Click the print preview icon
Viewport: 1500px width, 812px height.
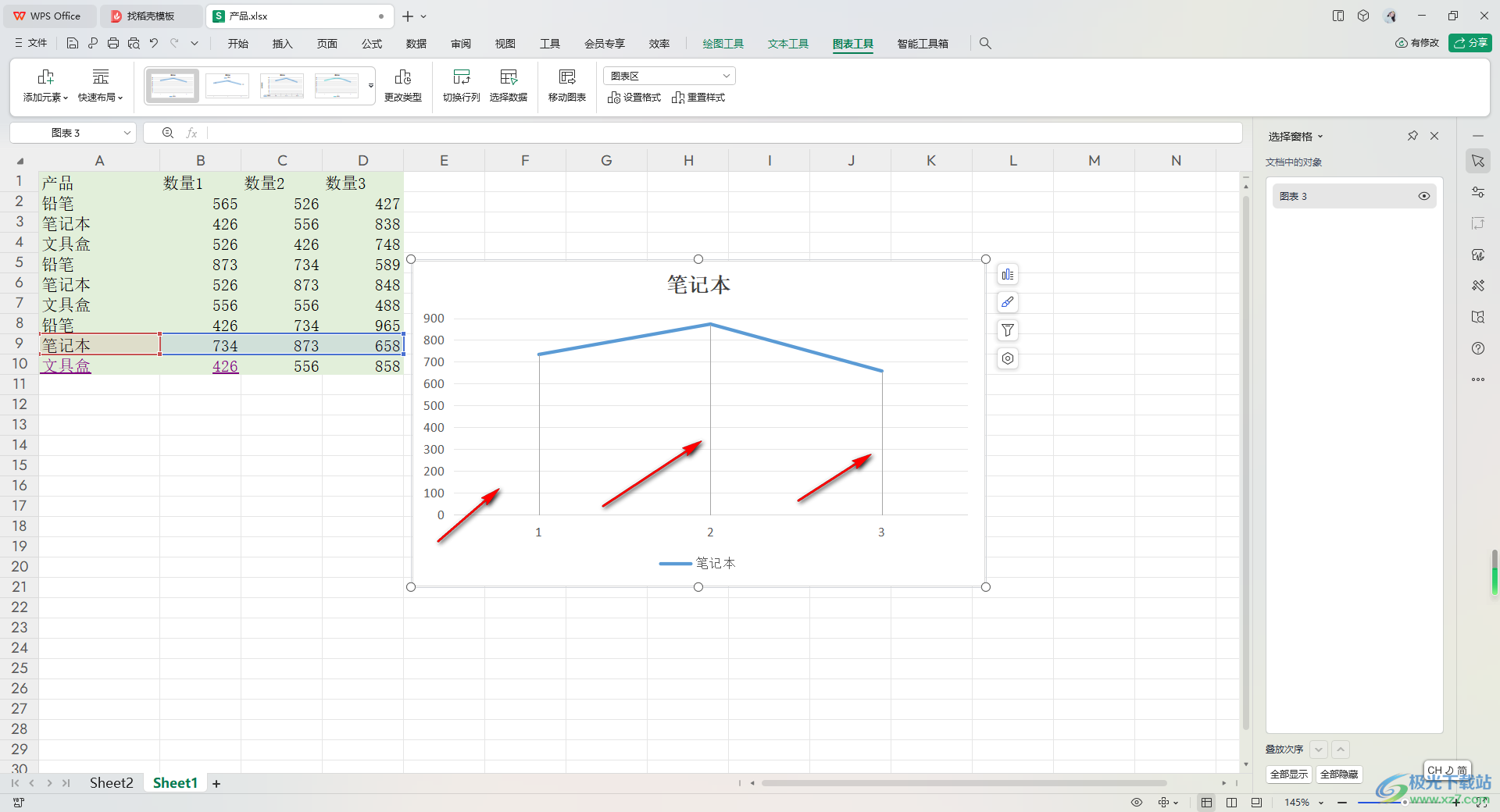pos(134,44)
